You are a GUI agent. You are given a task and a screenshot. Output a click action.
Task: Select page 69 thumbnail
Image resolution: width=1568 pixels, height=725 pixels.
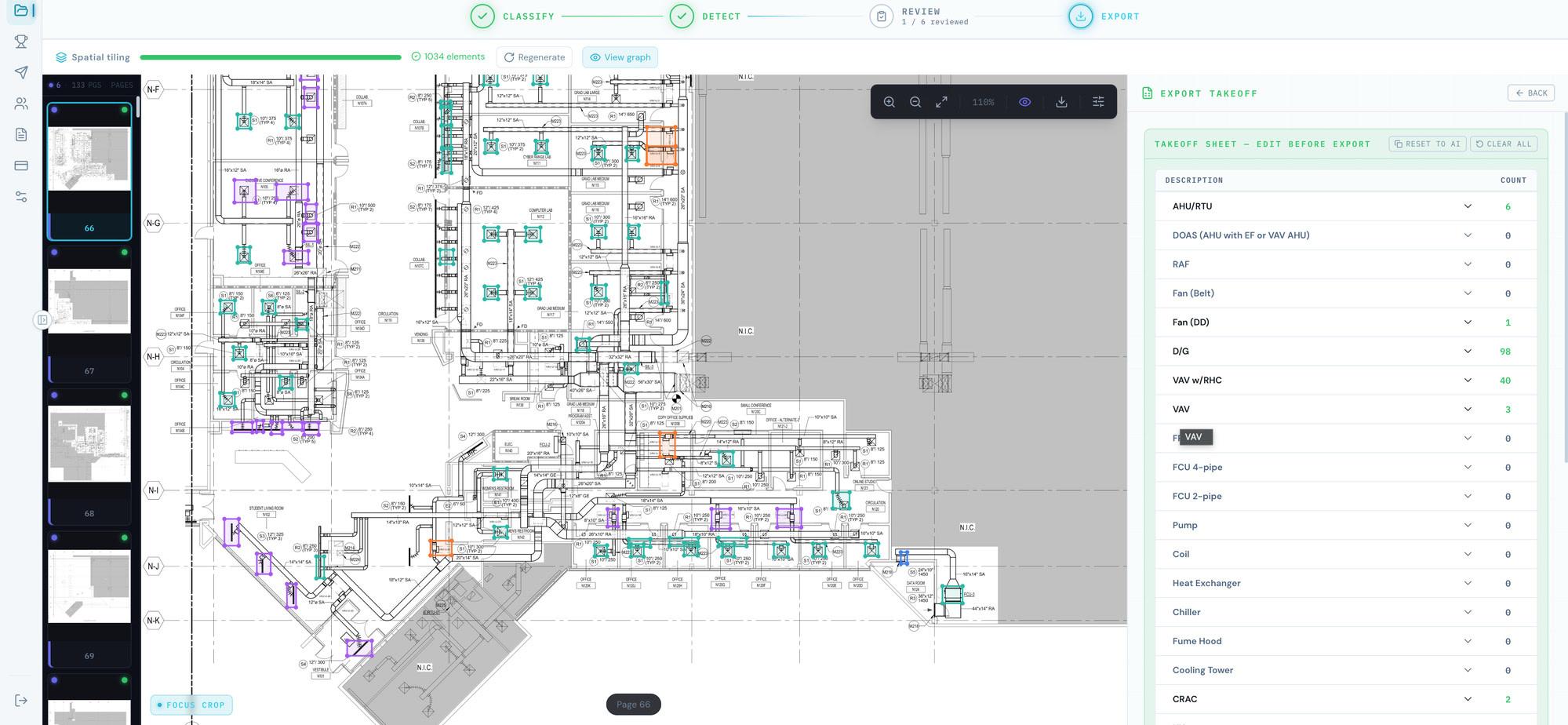point(89,599)
